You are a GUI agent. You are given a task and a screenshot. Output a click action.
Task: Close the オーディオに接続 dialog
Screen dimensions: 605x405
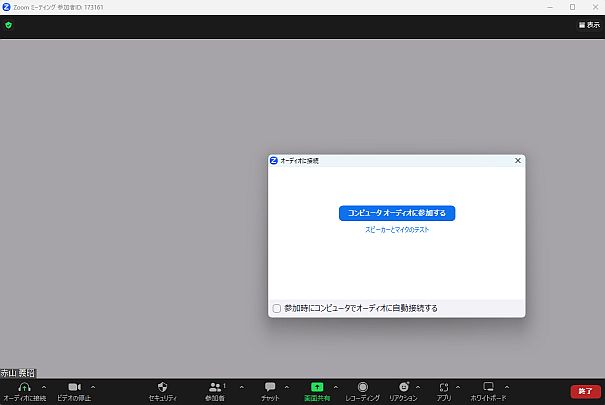tap(518, 160)
